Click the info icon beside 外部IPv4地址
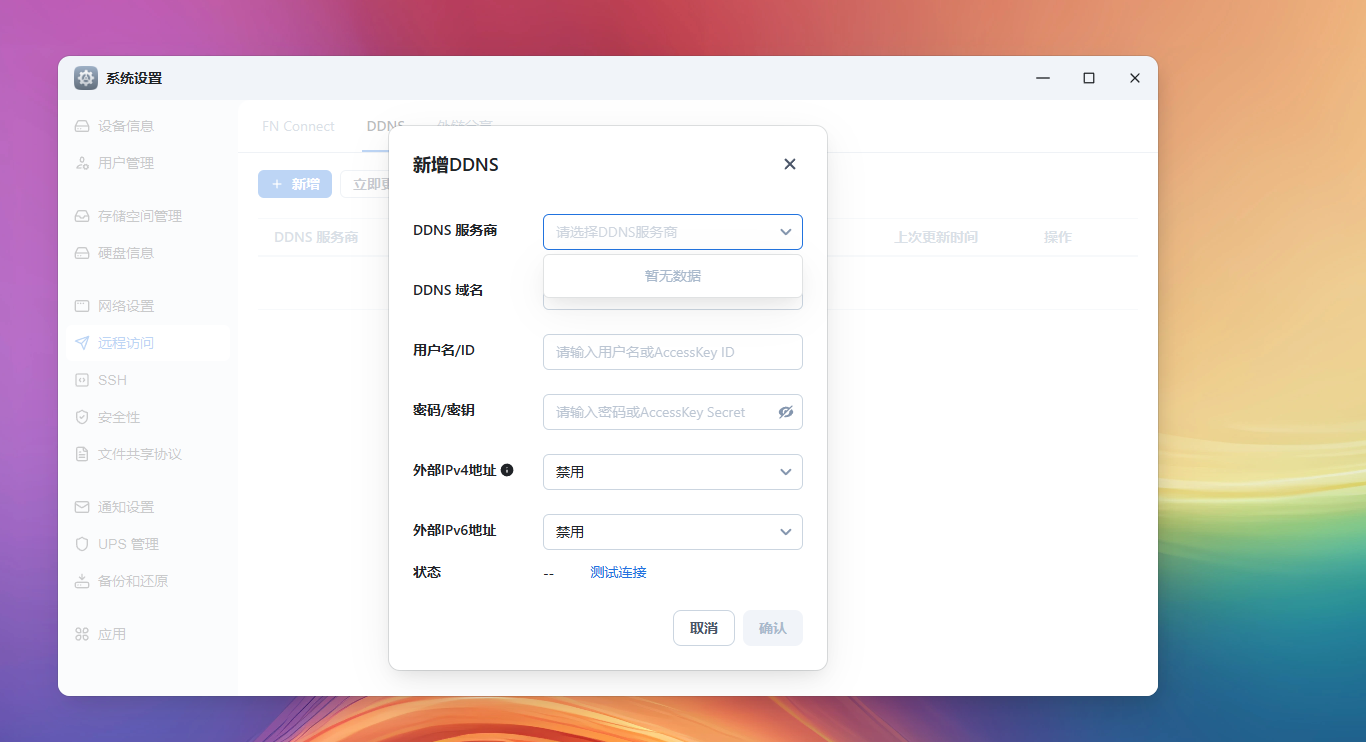The height and width of the screenshot is (742, 1366). [x=507, y=470]
